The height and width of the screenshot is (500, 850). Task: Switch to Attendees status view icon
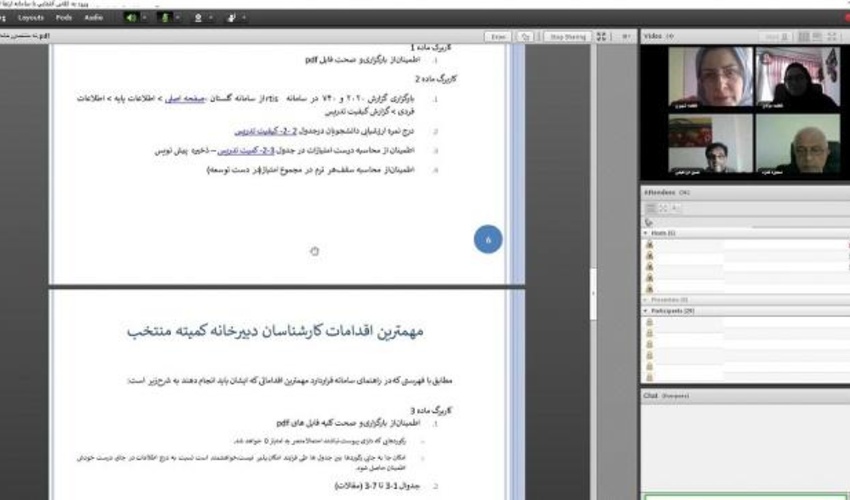[x=676, y=208]
